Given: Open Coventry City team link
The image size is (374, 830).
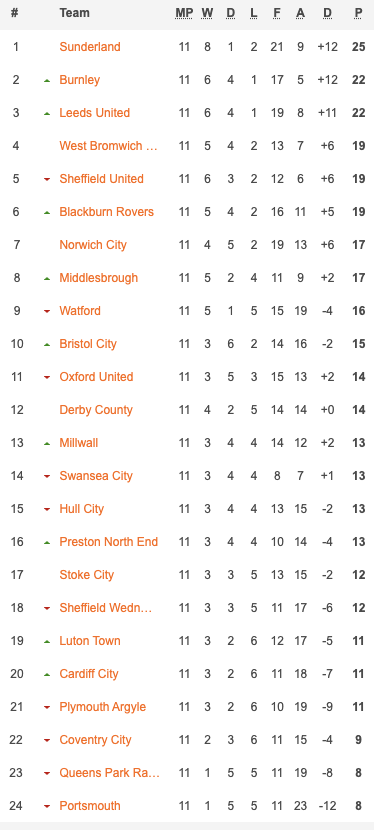Looking at the screenshot, I should (95, 740).
